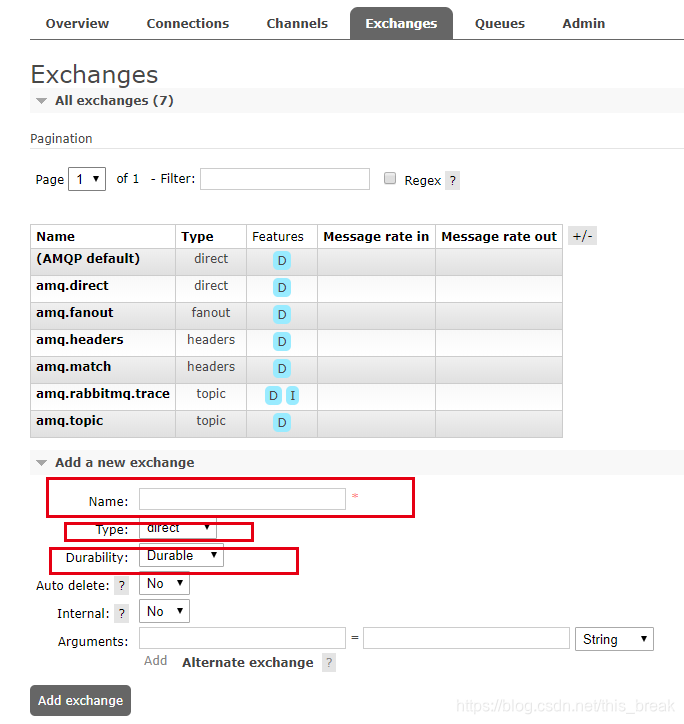Screen dimensions: 684x724
Task: Click the I badge for amq.rabbitmq.trace
Action: click(292, 396)
